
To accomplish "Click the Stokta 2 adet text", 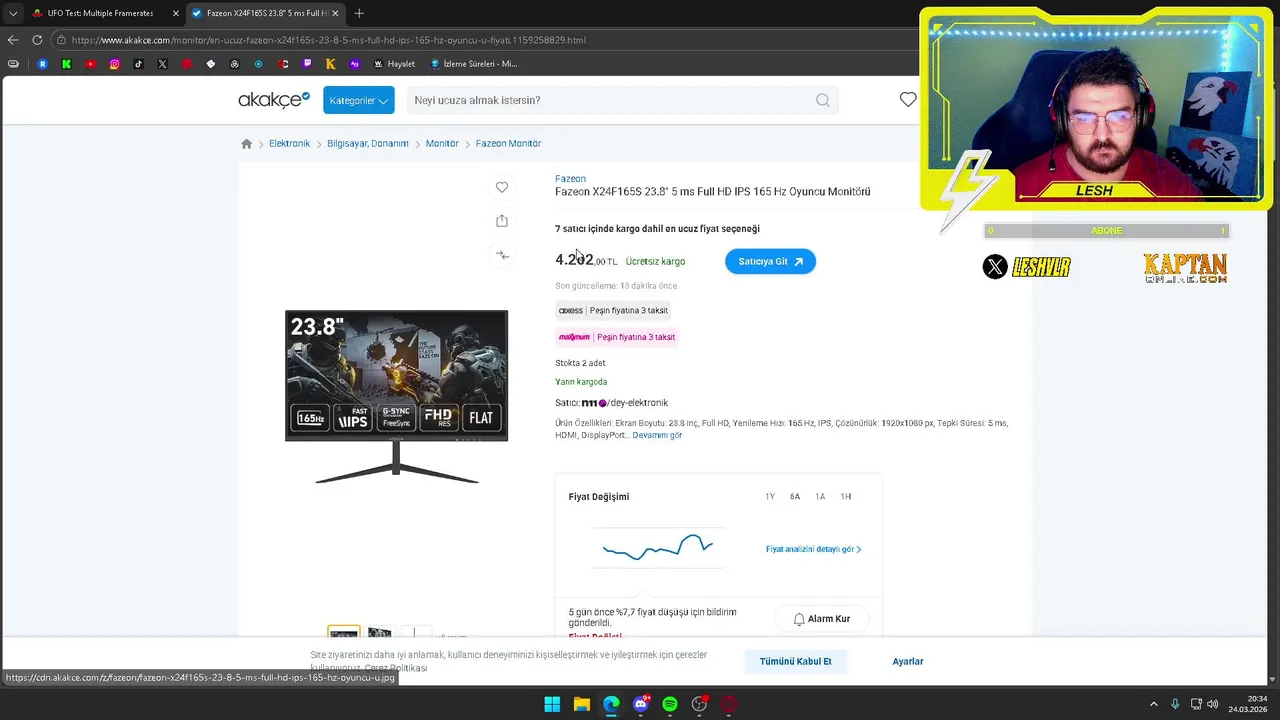I will pos(580,363).
